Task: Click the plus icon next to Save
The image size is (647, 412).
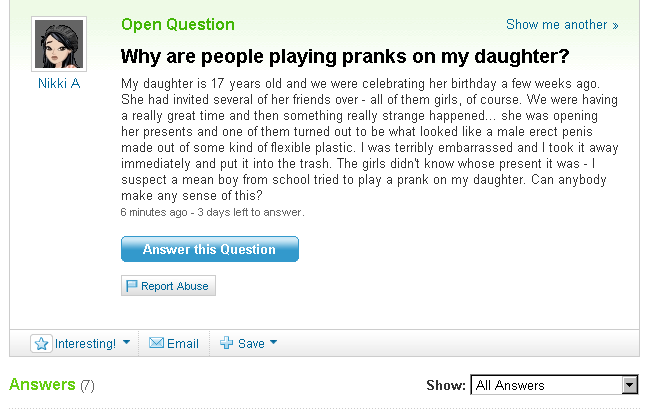Action: [226, 343]
